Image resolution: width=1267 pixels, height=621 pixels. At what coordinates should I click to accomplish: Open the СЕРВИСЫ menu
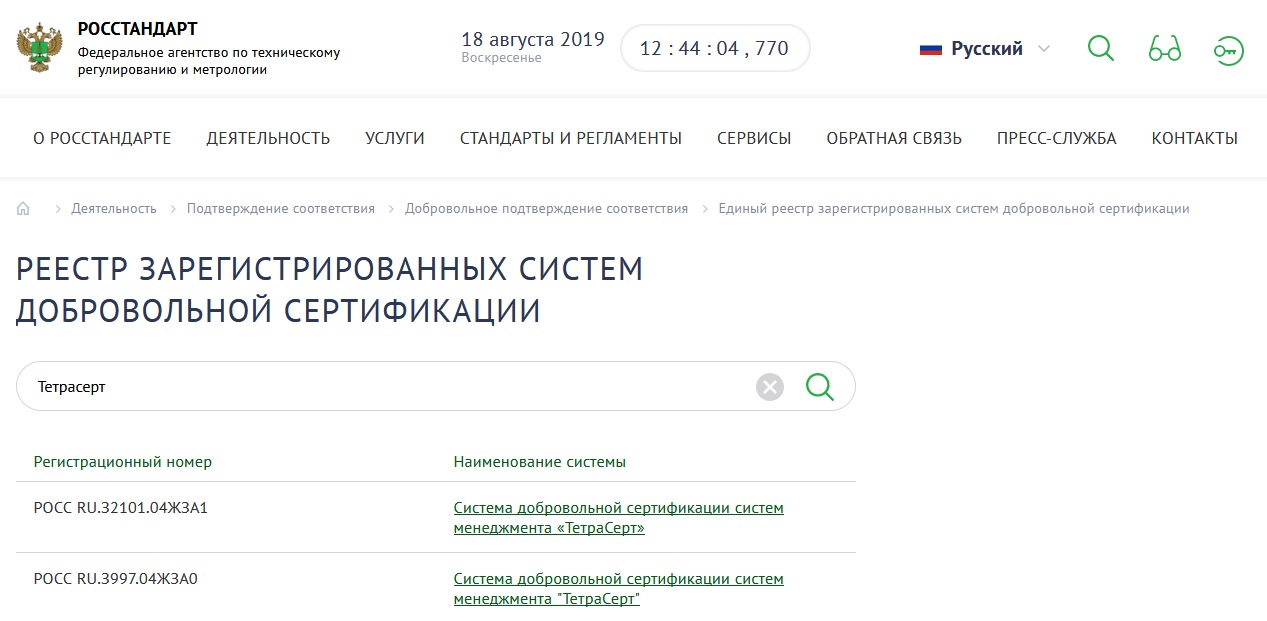(x=754, y=139)
